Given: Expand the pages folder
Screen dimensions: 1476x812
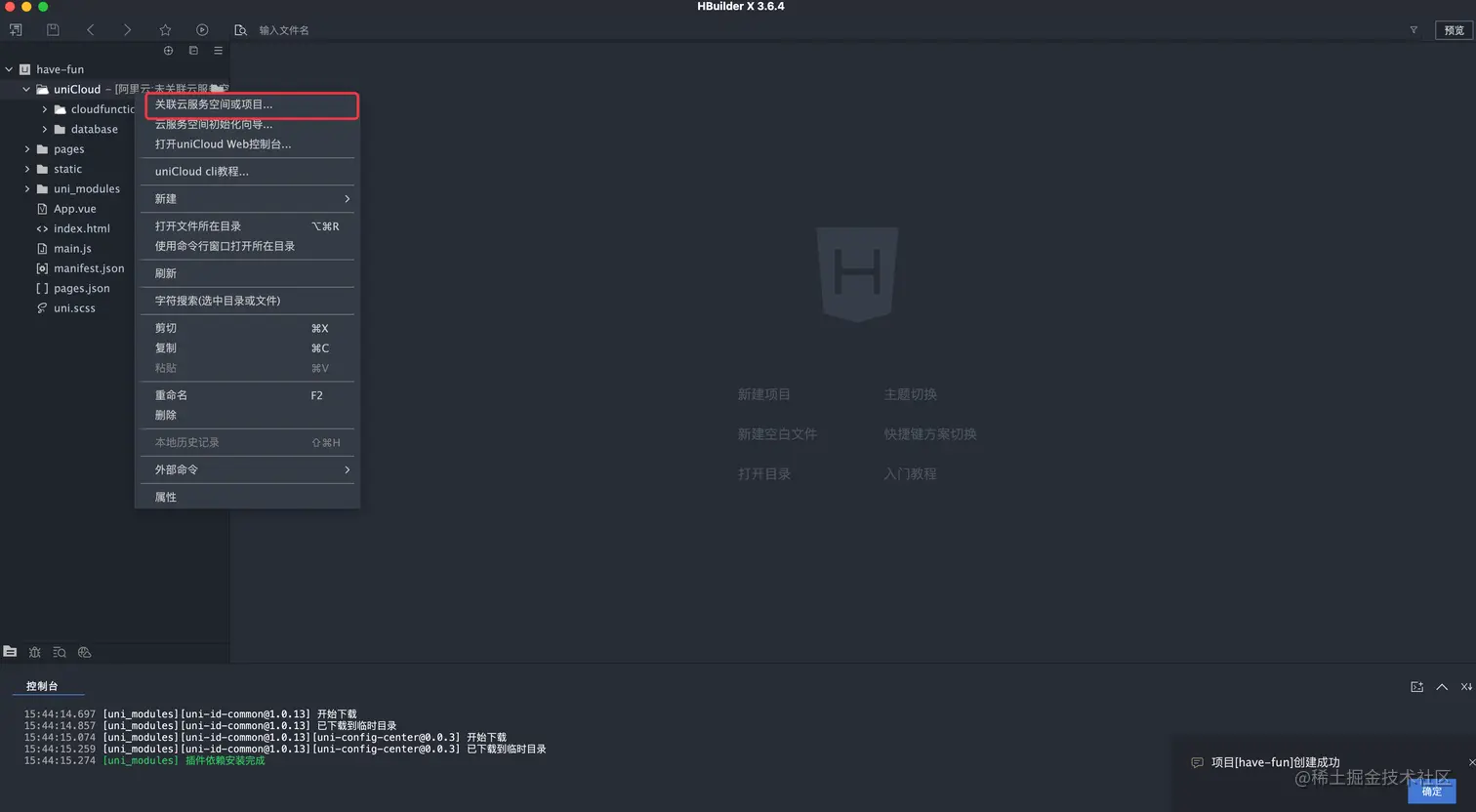Looking at the screenshot, I should click(26, 149).
